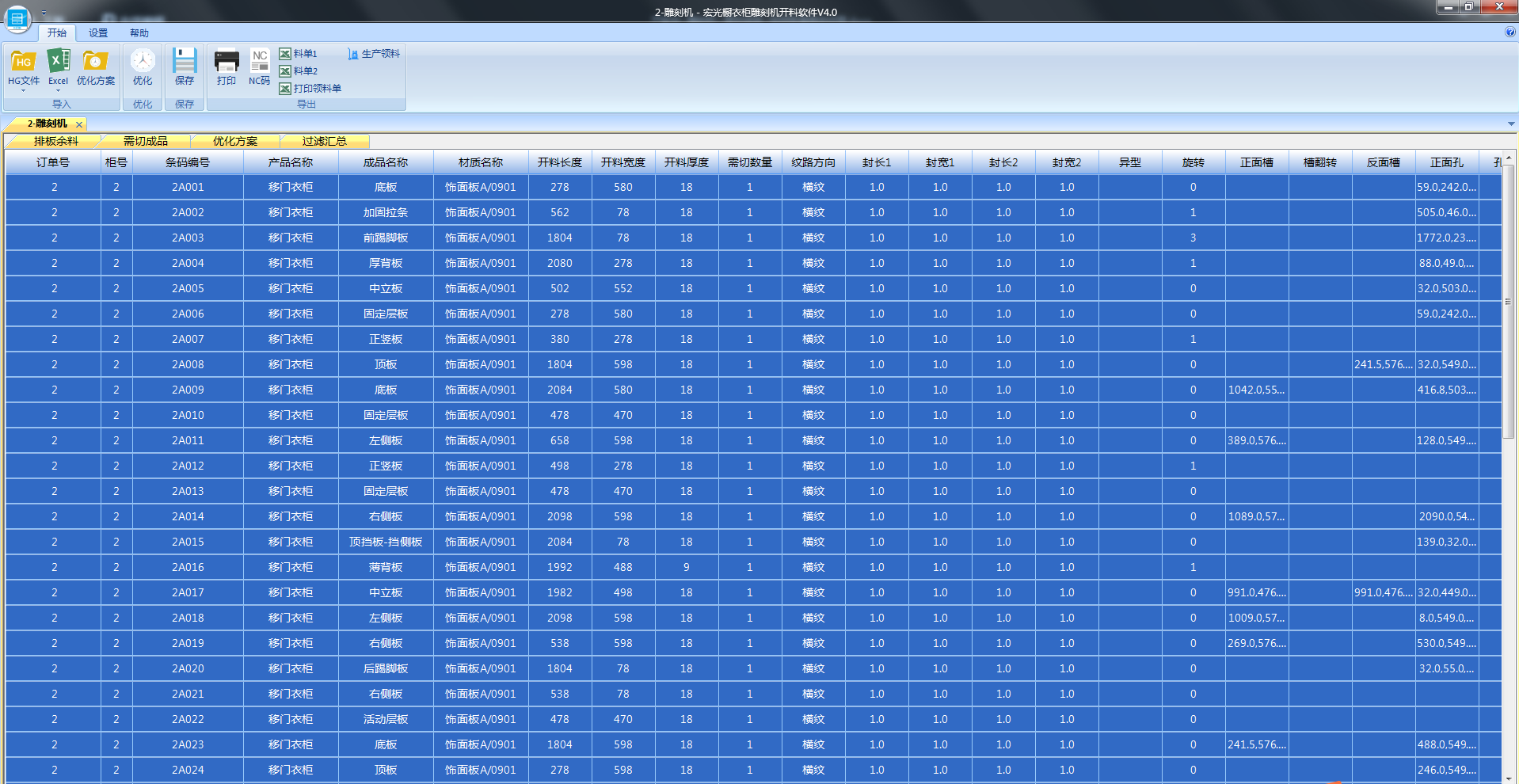Select barcode cell 2A008
1519x784 pixels.
188,365
